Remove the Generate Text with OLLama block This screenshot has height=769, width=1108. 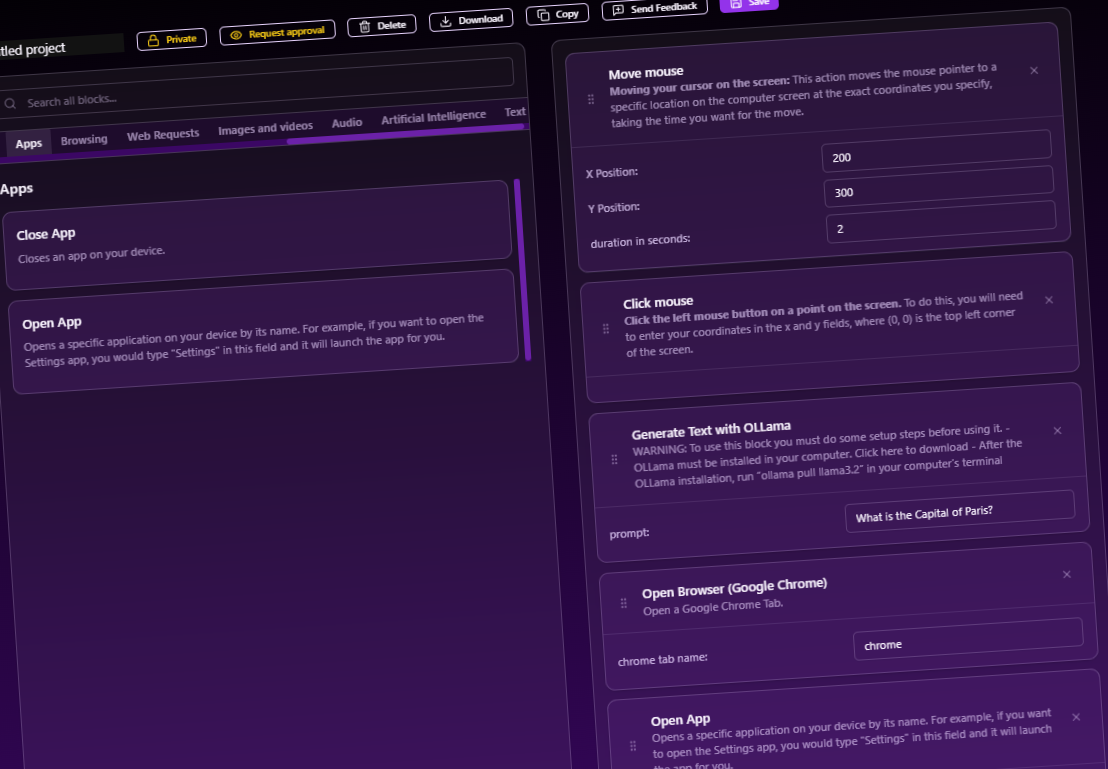pos(1057,430)
